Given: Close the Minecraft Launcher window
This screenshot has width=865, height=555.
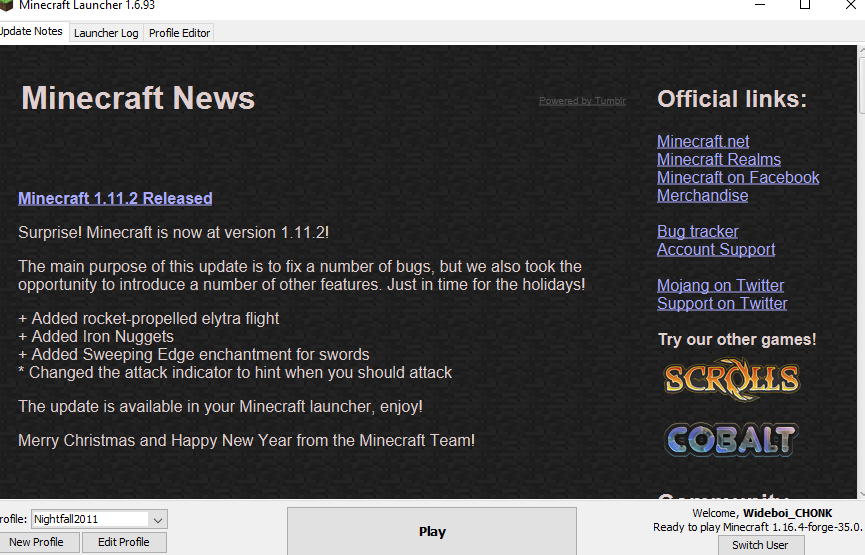Looking at the screenshot, I should tap(851, 5).
